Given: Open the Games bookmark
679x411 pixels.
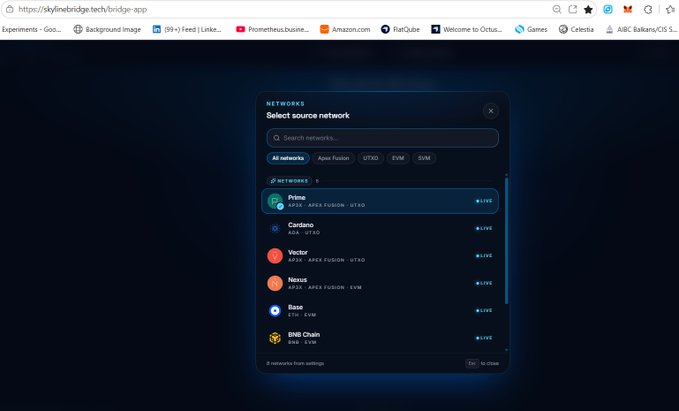Looking at the screenshot, I should point(531,29).
